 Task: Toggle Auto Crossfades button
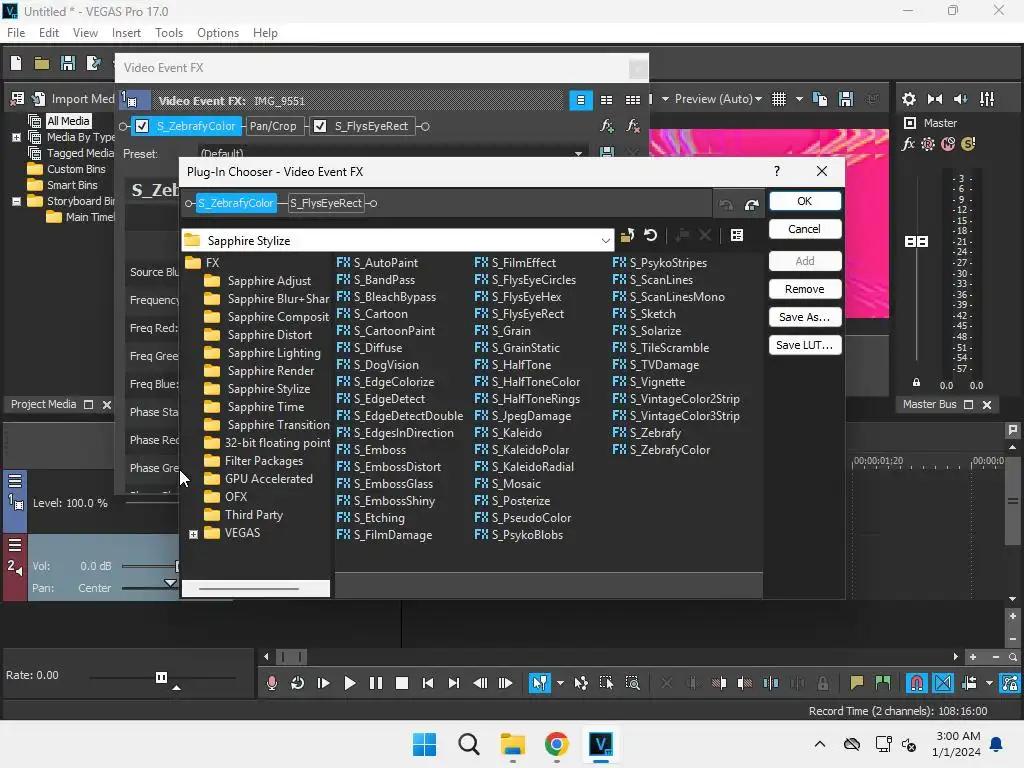[x=942, y=683]
